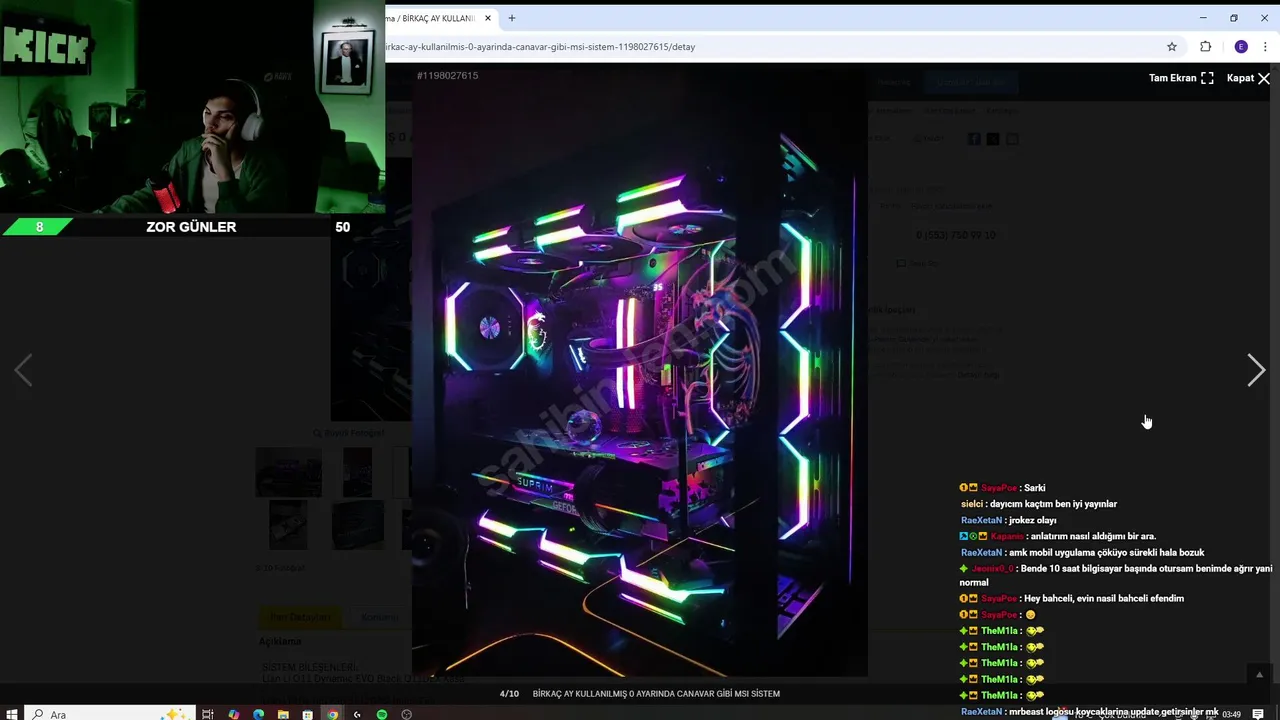
Task: Open Windows Start menu
Action: click(x=12, y=714)
